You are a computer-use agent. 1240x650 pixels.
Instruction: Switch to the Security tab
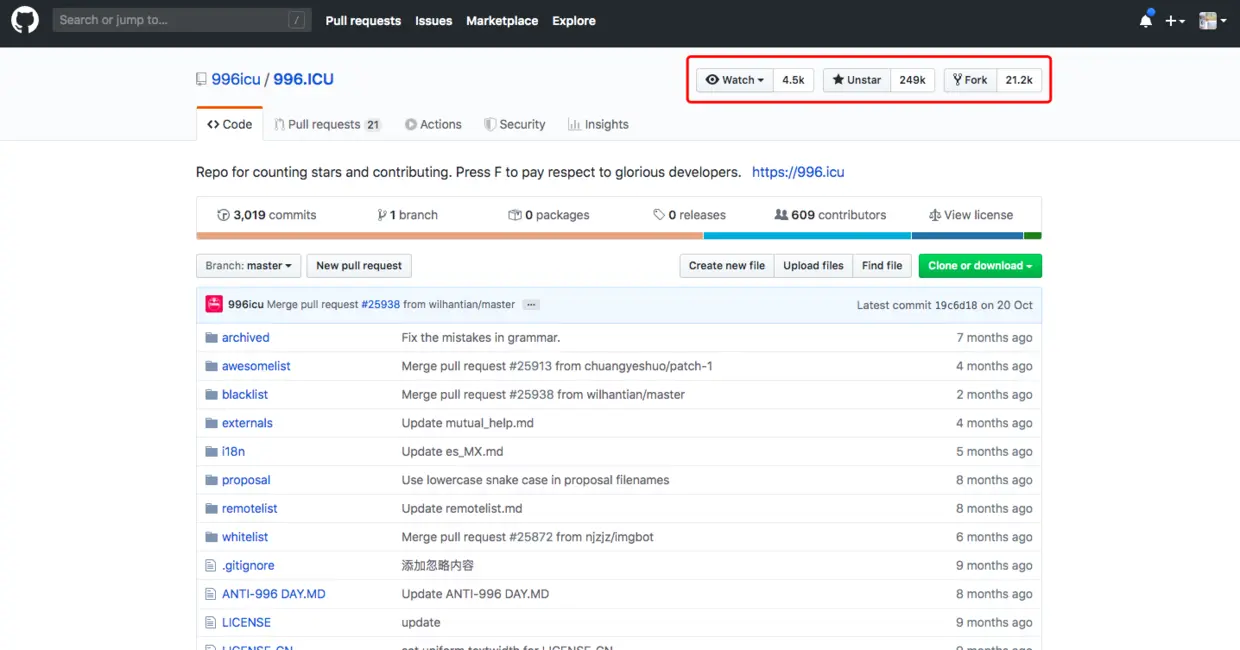[514, 124]
